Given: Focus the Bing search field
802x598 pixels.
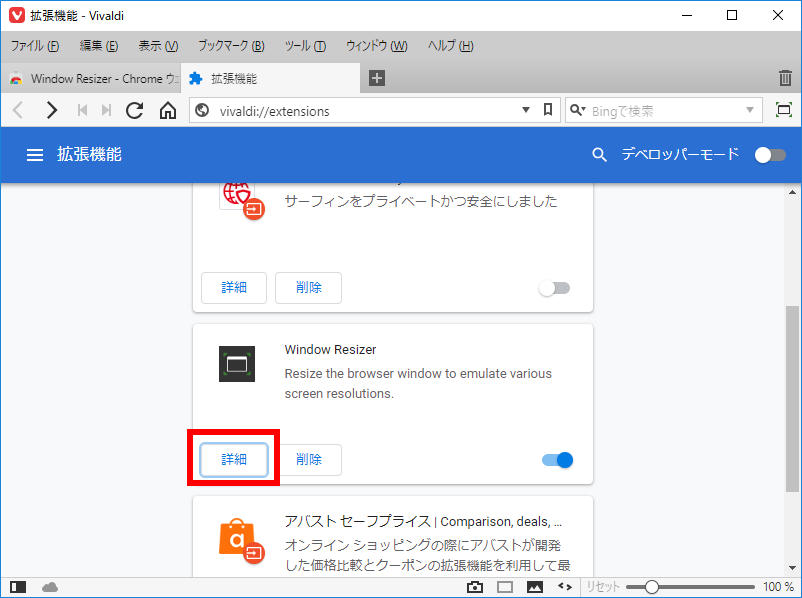Looking at the screenshot, I should click(x=665, y=111).
